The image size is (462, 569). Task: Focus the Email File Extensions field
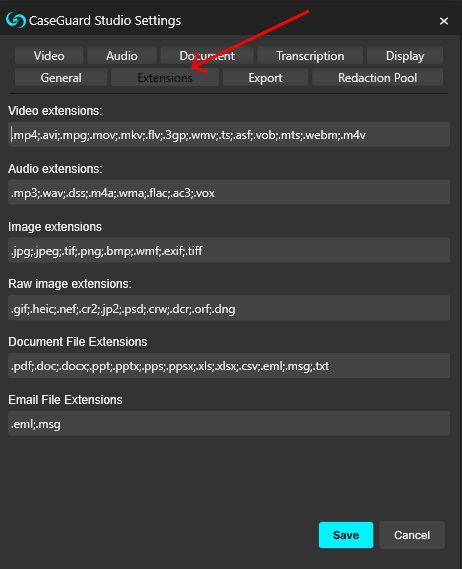(x=229, y=423)
